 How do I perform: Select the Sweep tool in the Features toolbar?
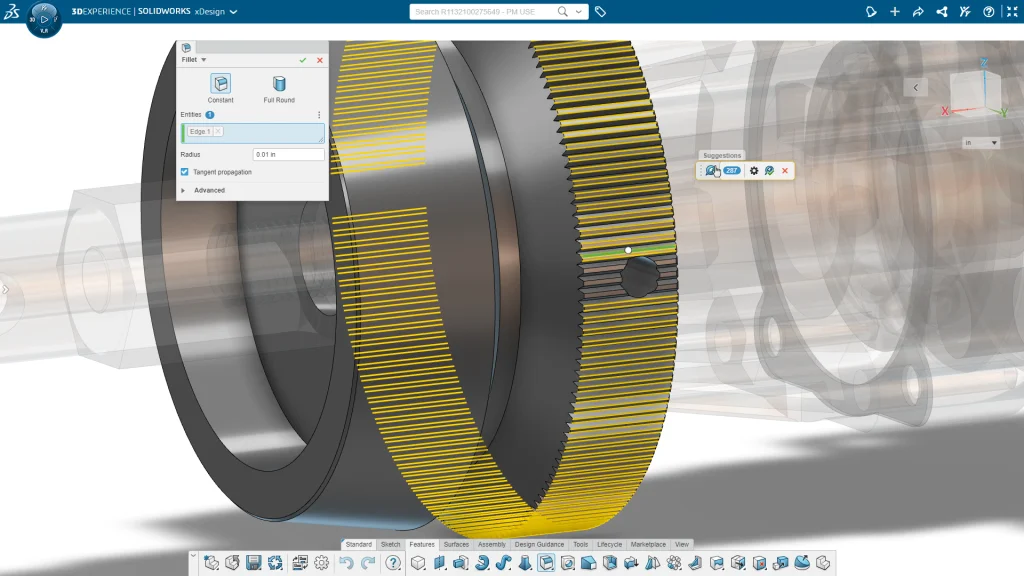point(502,561)
